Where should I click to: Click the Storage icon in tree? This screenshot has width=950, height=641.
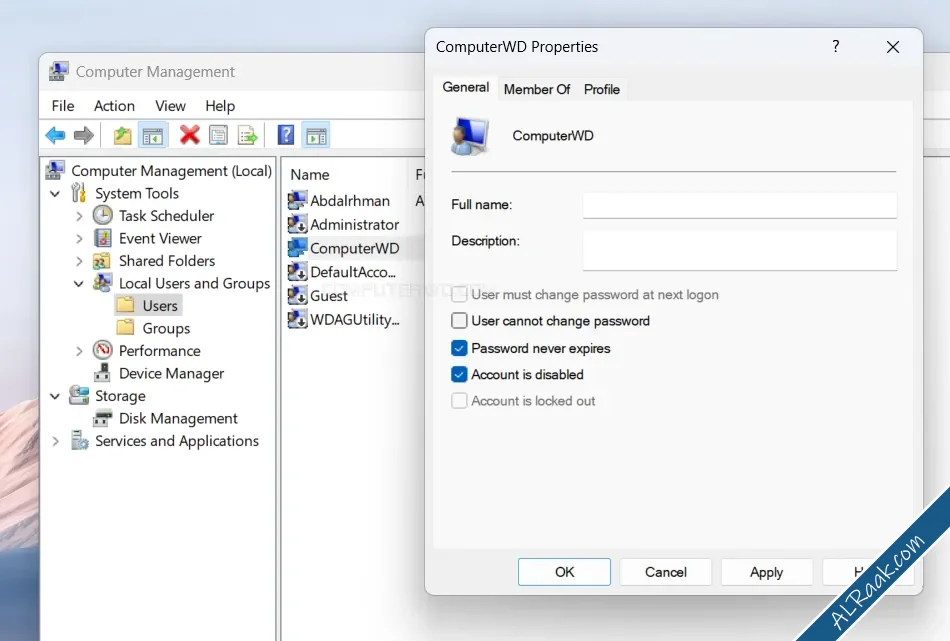pyautogui.click(x=79, y=395)
